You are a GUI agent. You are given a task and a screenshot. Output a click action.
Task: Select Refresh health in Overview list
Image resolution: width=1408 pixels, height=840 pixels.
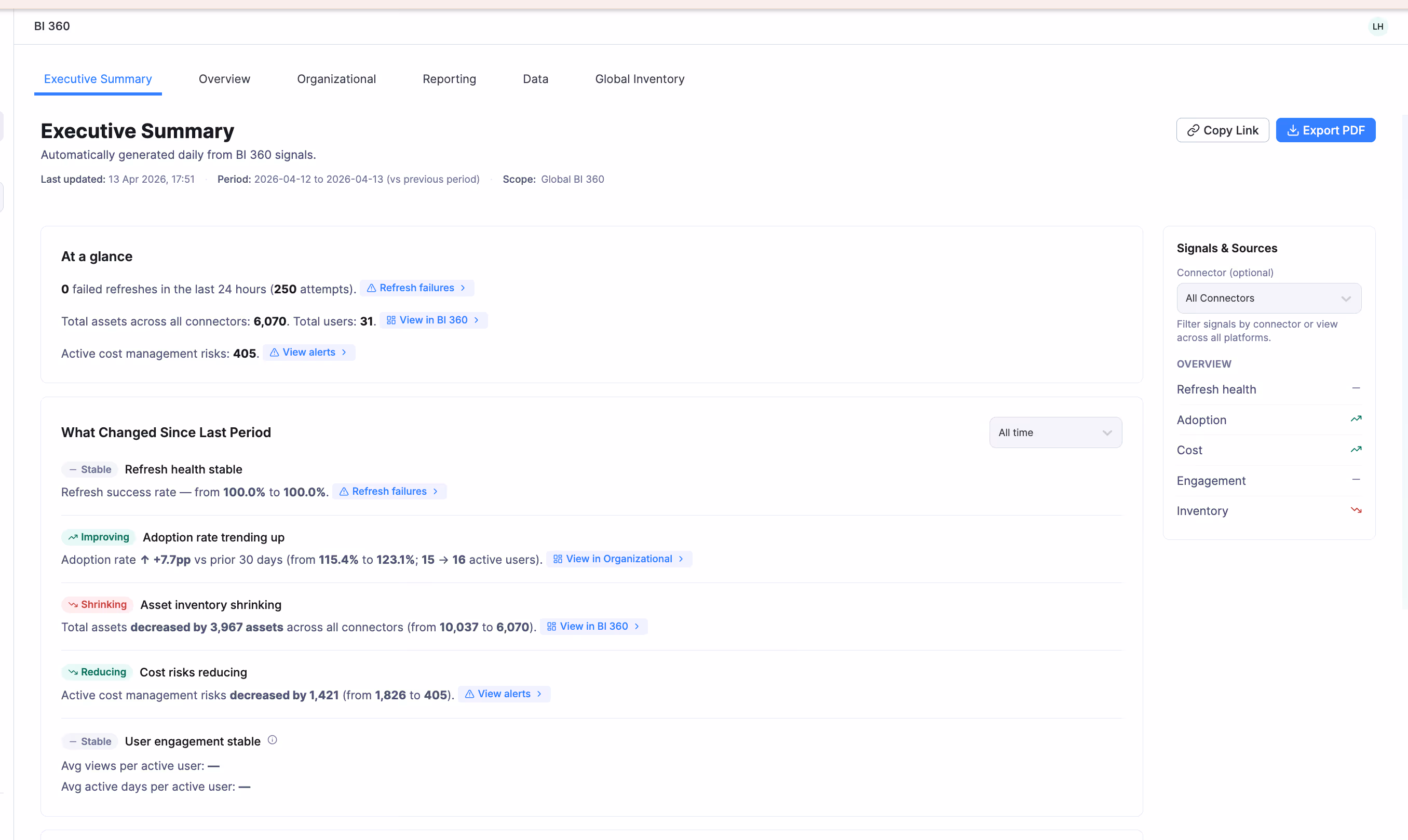[1269, 389]
